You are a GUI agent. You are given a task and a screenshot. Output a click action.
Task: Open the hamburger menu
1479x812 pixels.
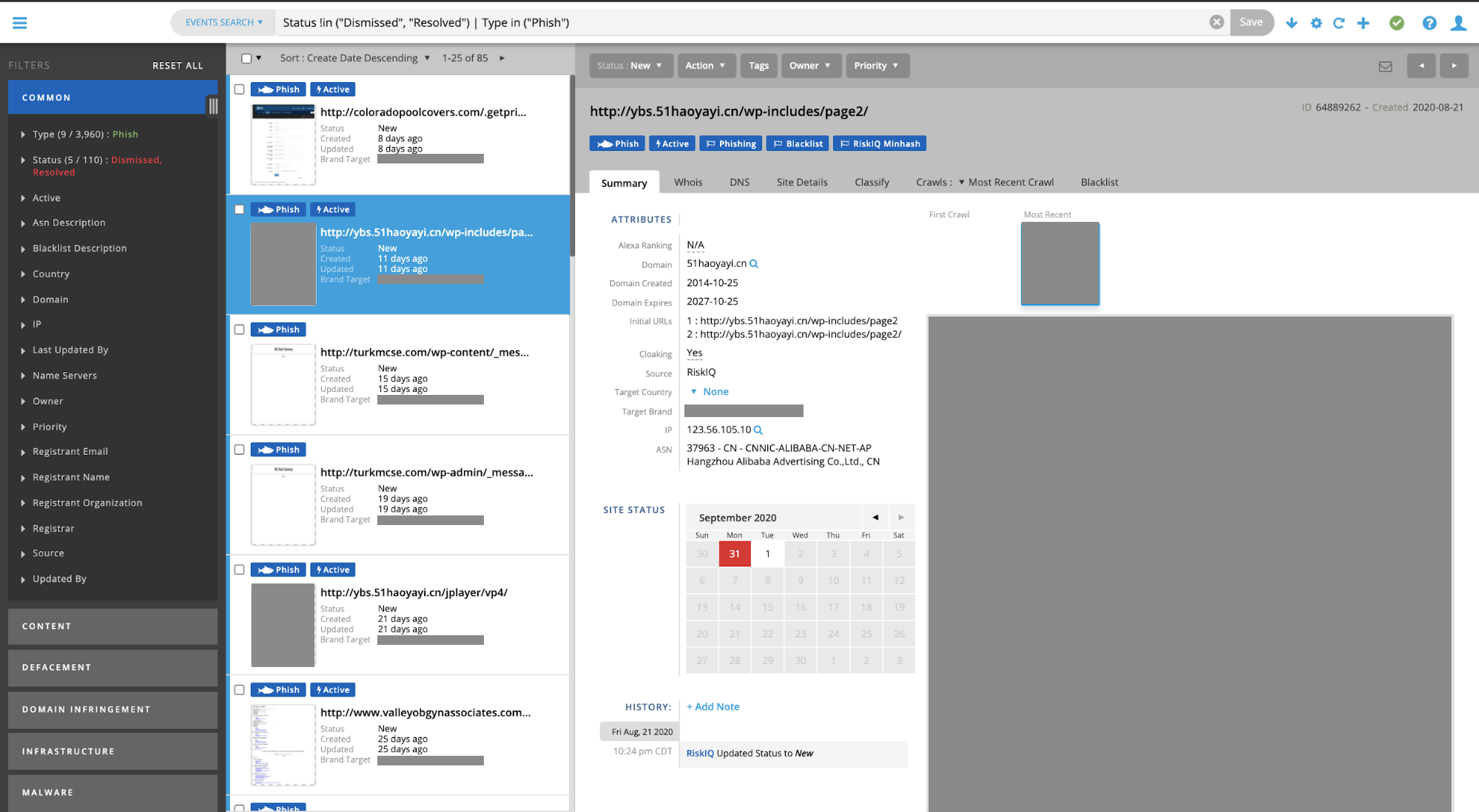coord(20,23)
